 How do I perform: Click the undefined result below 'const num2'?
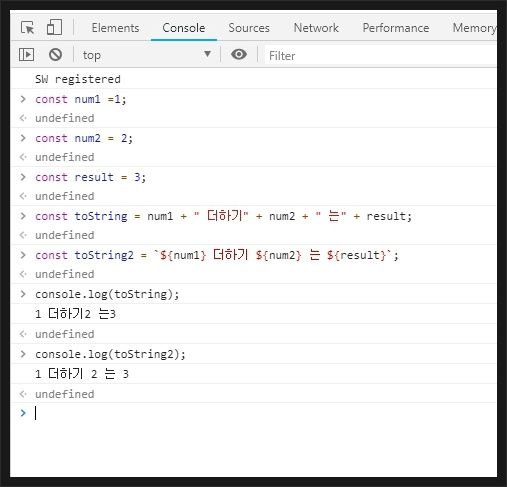pos(65,157)
